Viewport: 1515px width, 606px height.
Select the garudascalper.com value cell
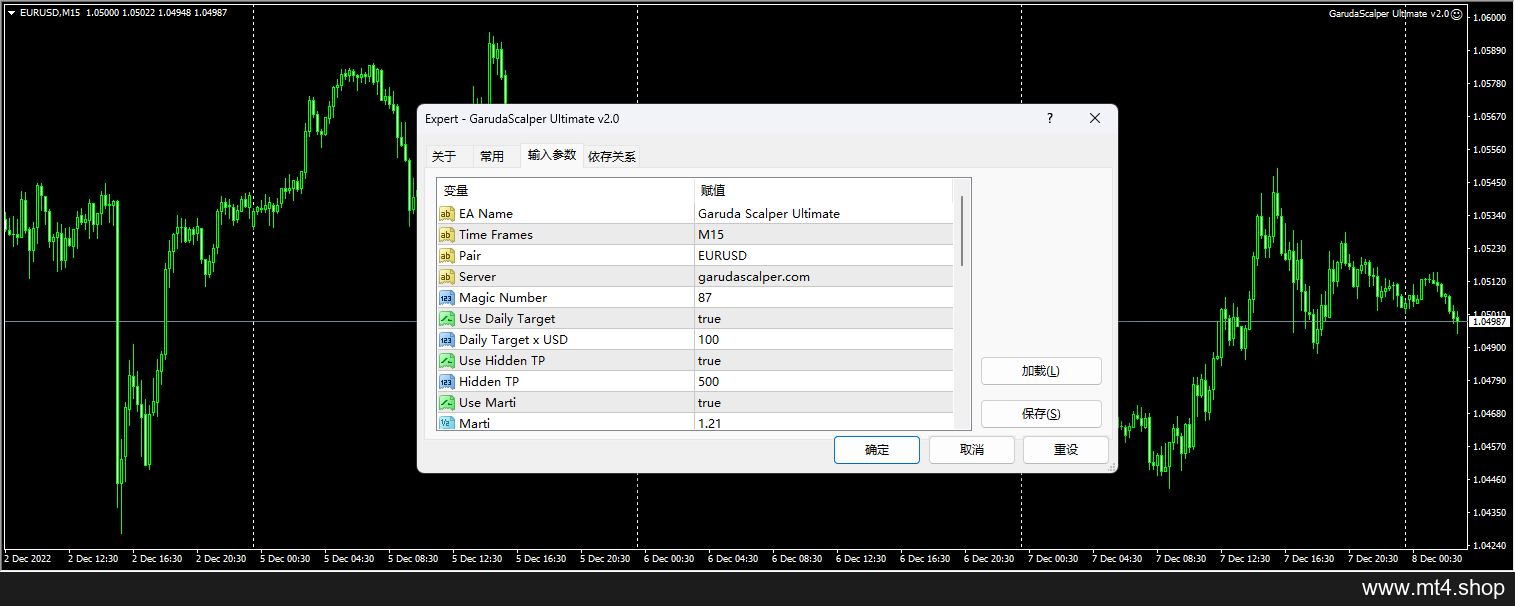[824, 277]
